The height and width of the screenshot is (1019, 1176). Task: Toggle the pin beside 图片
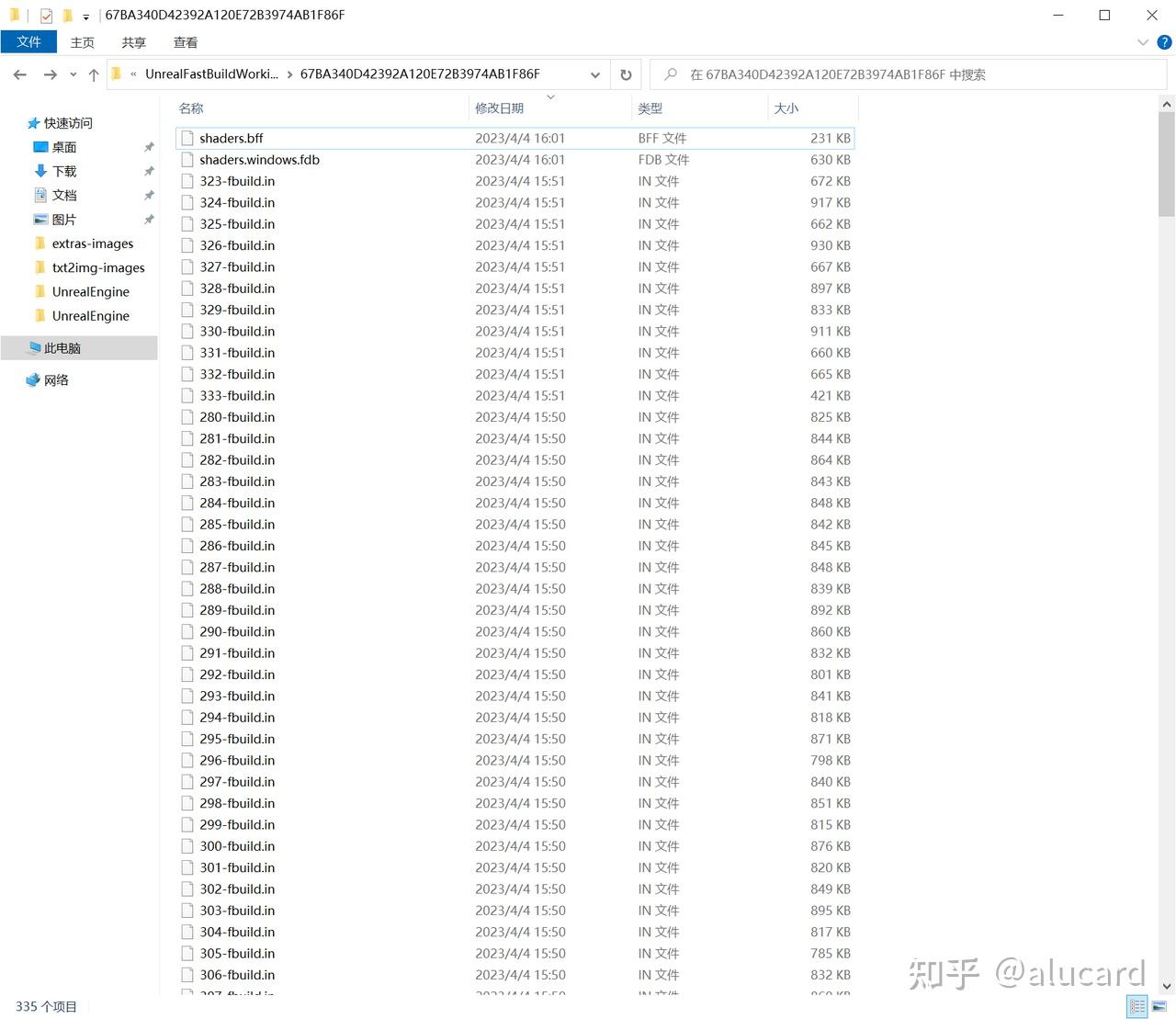(x=149, y=219)
